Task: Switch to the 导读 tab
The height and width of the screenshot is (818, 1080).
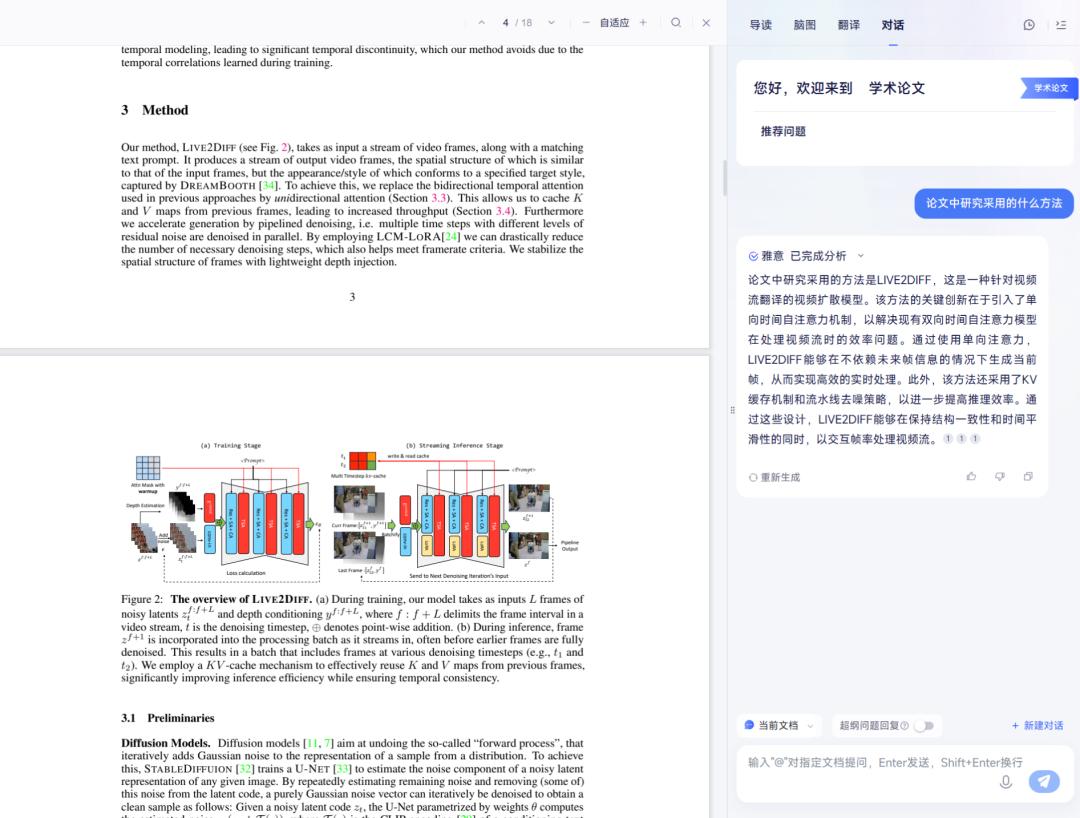Action: 761,25
